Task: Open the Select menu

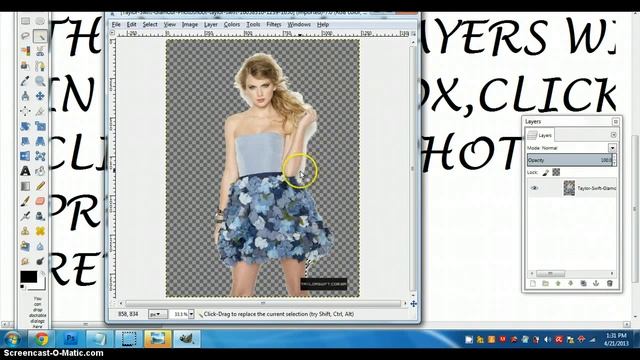Action: point(150,24)
